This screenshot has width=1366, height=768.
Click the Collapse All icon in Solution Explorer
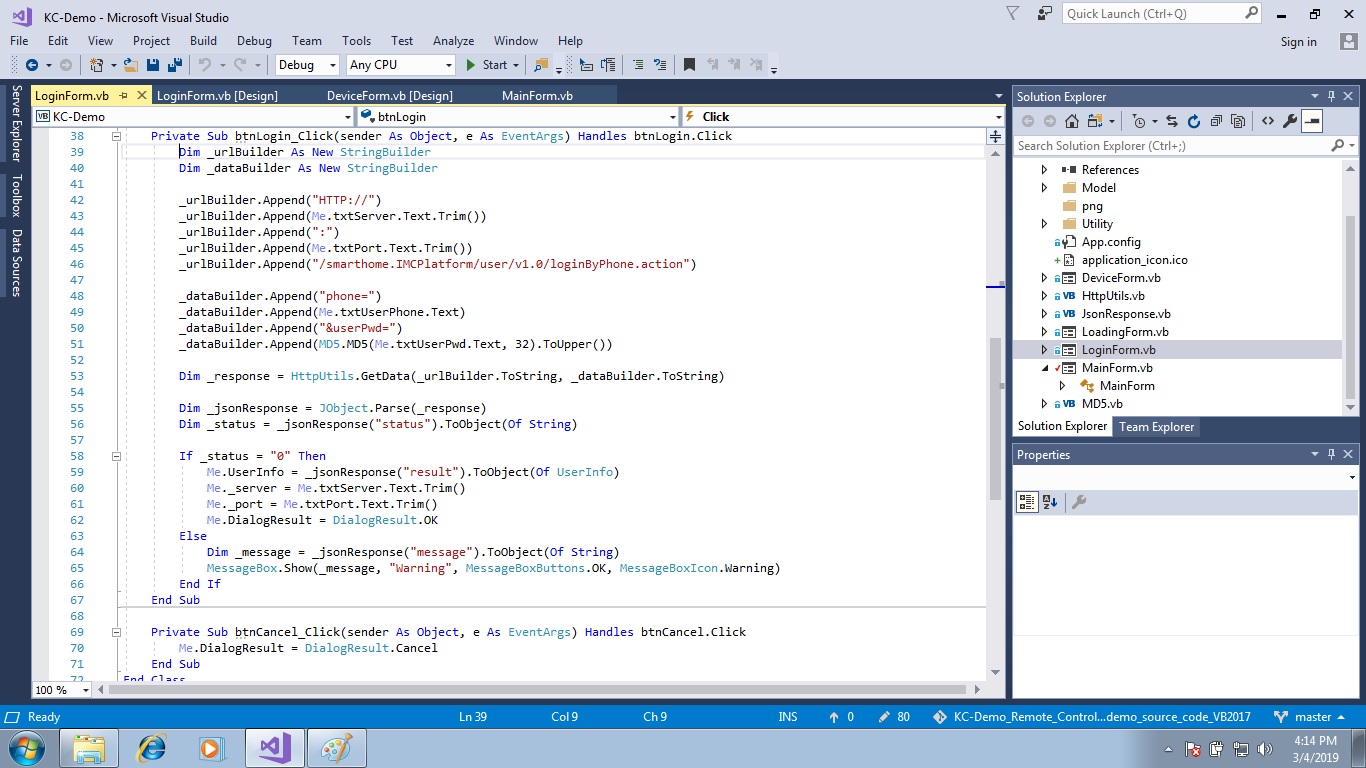(1215, 121)
